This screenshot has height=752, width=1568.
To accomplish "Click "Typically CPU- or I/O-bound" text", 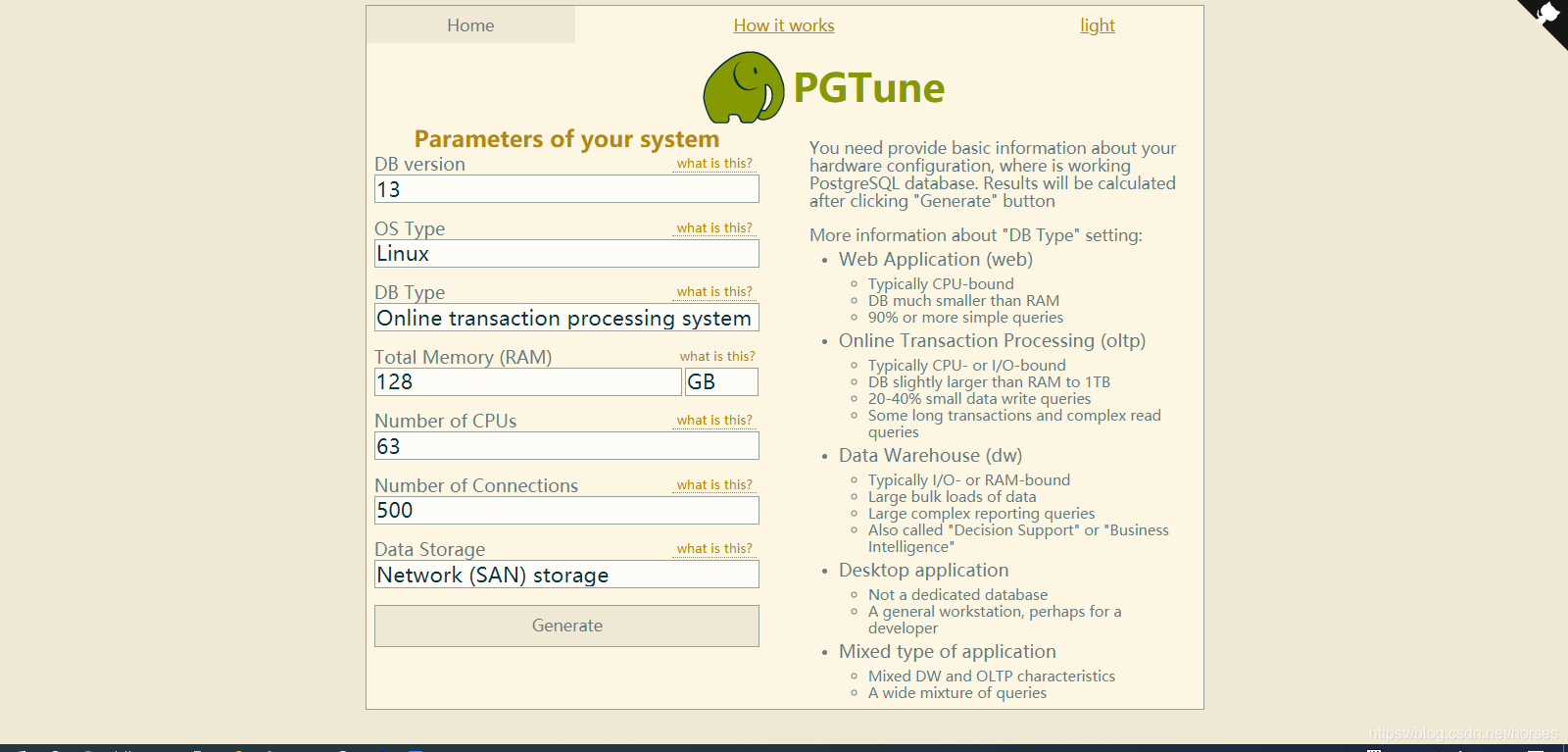I will [966, 366].
